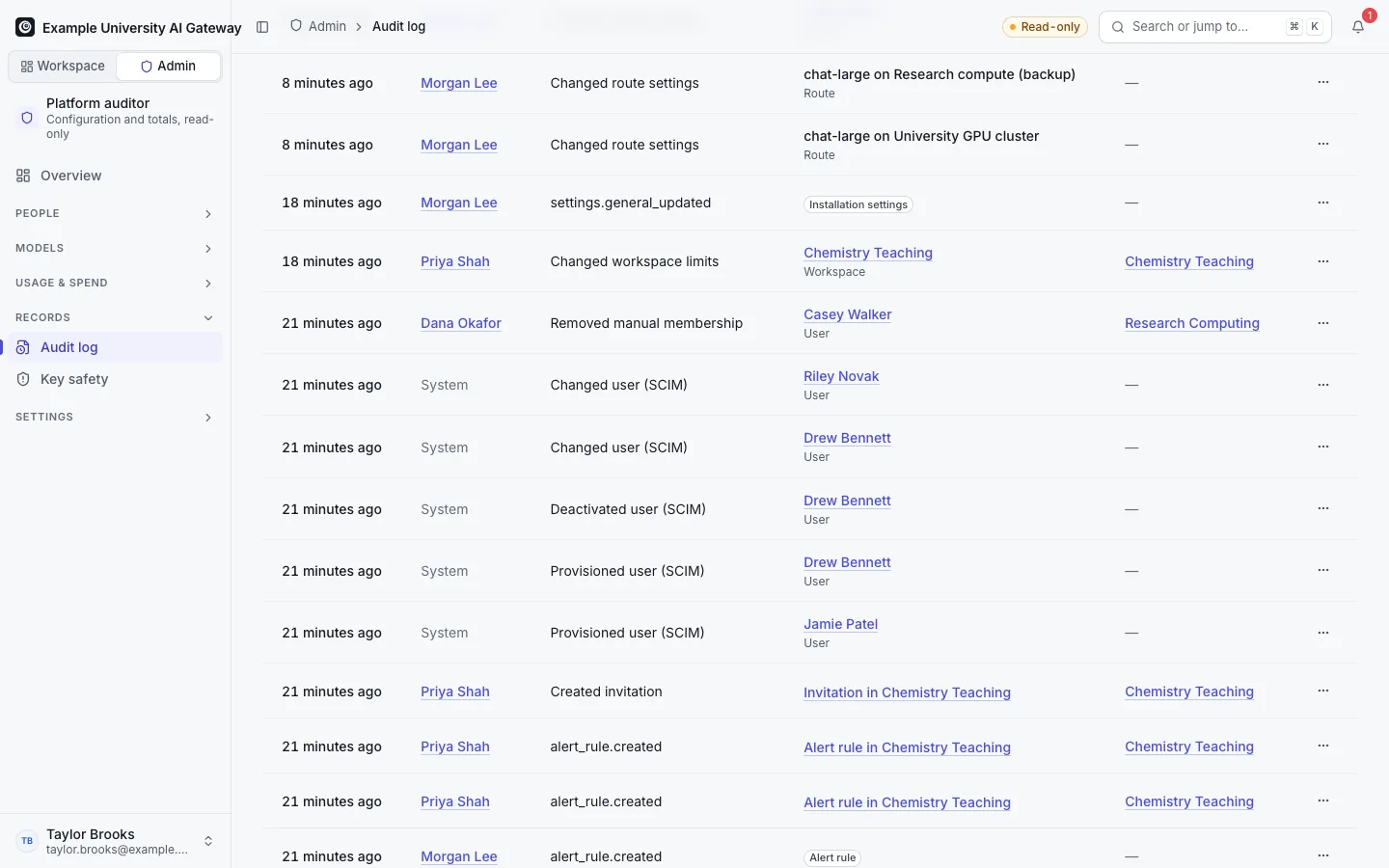1389x868 pixels.
Task: Open Key safety in sidebar
Action: [x=116, y=379]
